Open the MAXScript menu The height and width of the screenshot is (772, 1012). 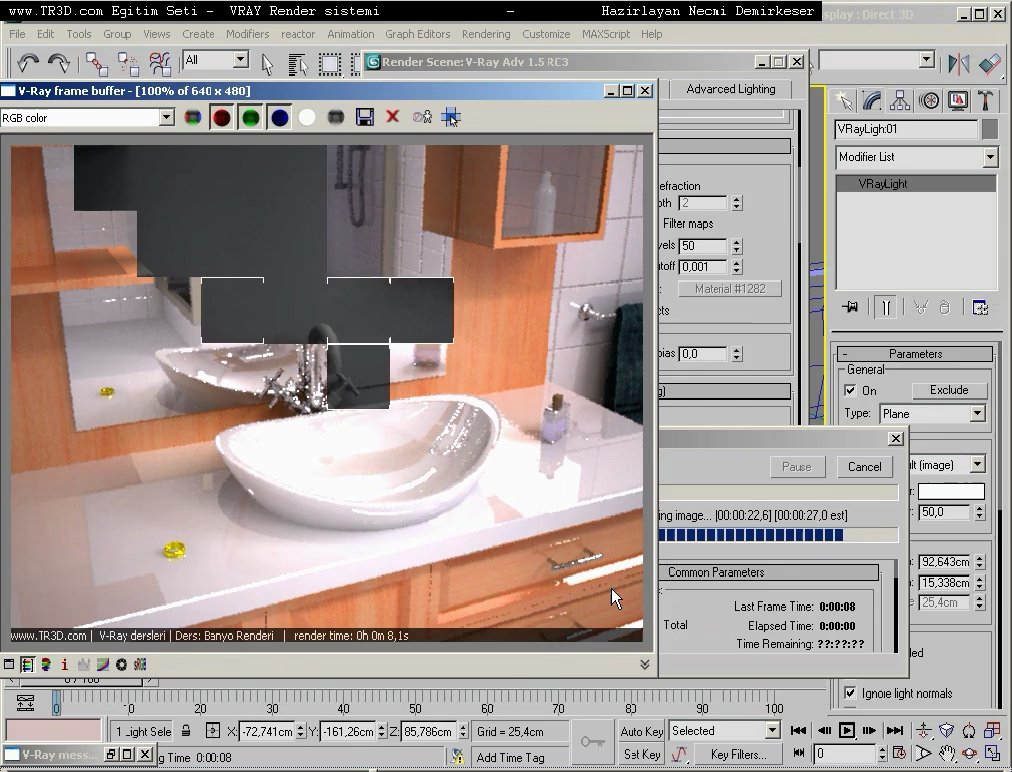605,34
